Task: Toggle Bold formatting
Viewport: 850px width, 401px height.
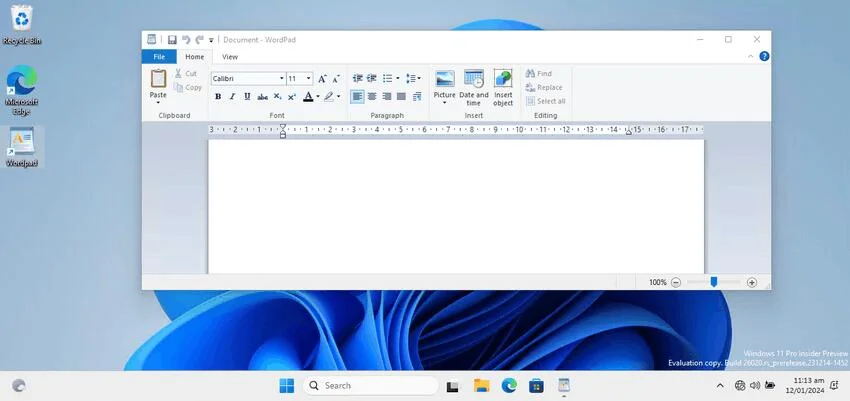Action: click(x=218, y=97)
